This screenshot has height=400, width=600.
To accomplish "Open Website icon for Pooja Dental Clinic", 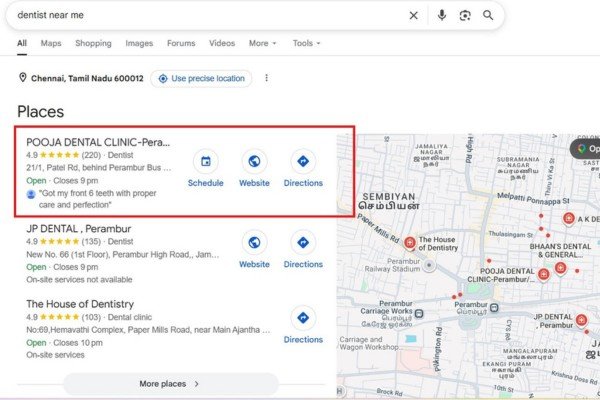I will point(254,161).
